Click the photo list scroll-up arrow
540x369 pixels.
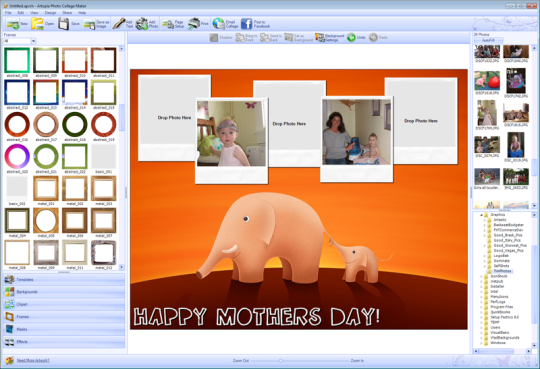[534, 49]
